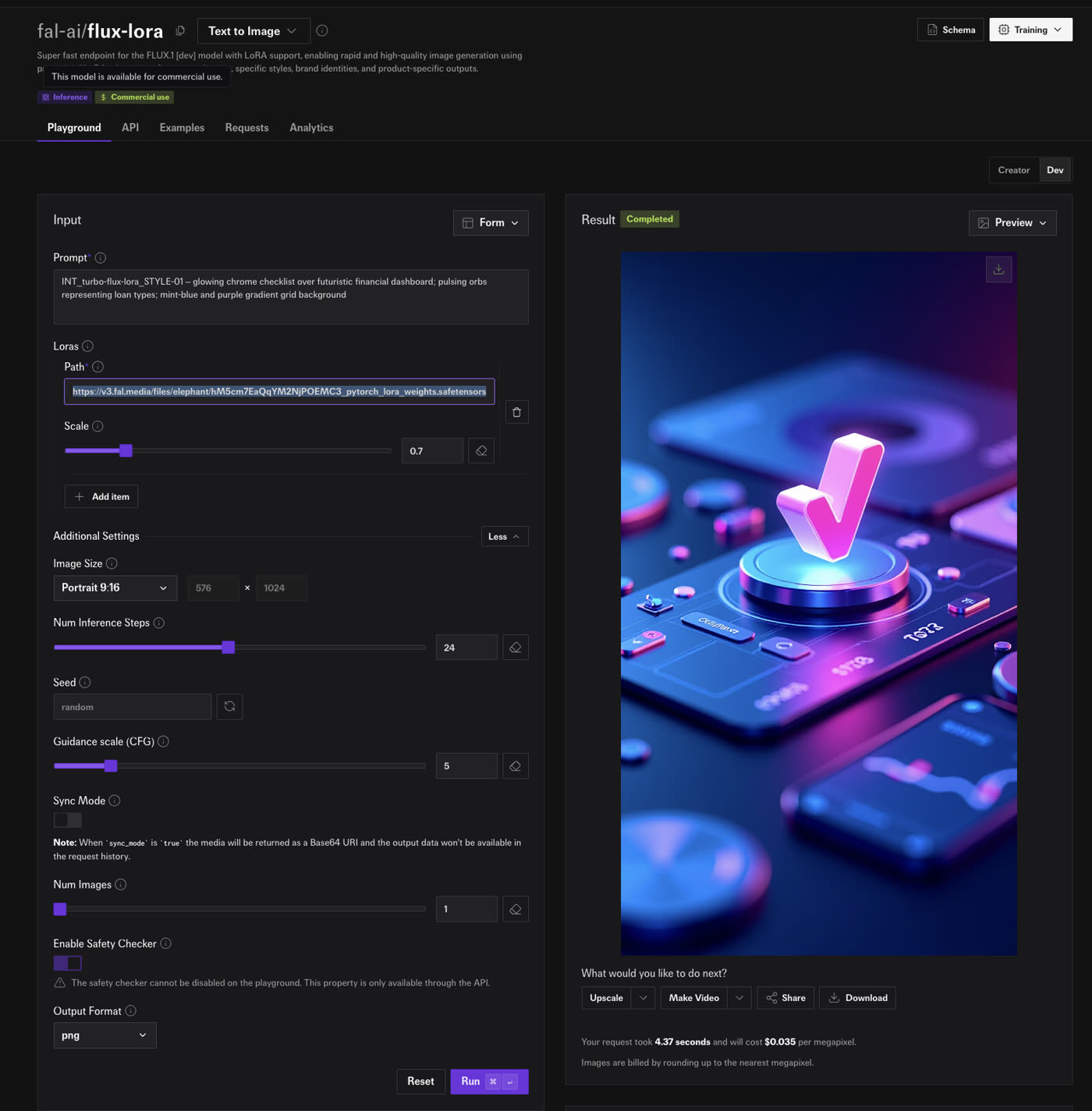
Task: Click the Num Images slider handle
Action: (x=60, y=909)
